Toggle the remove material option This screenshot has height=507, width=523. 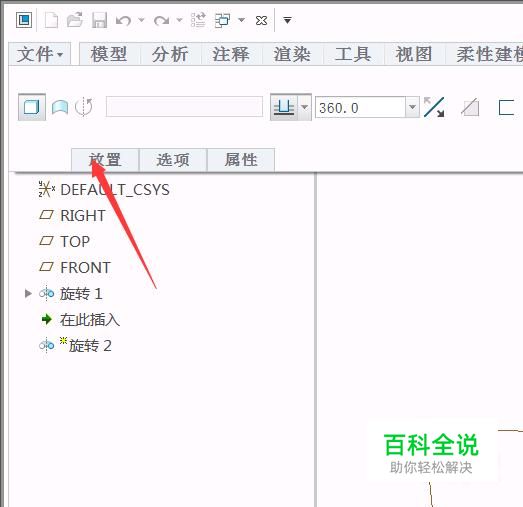(470, 107)
